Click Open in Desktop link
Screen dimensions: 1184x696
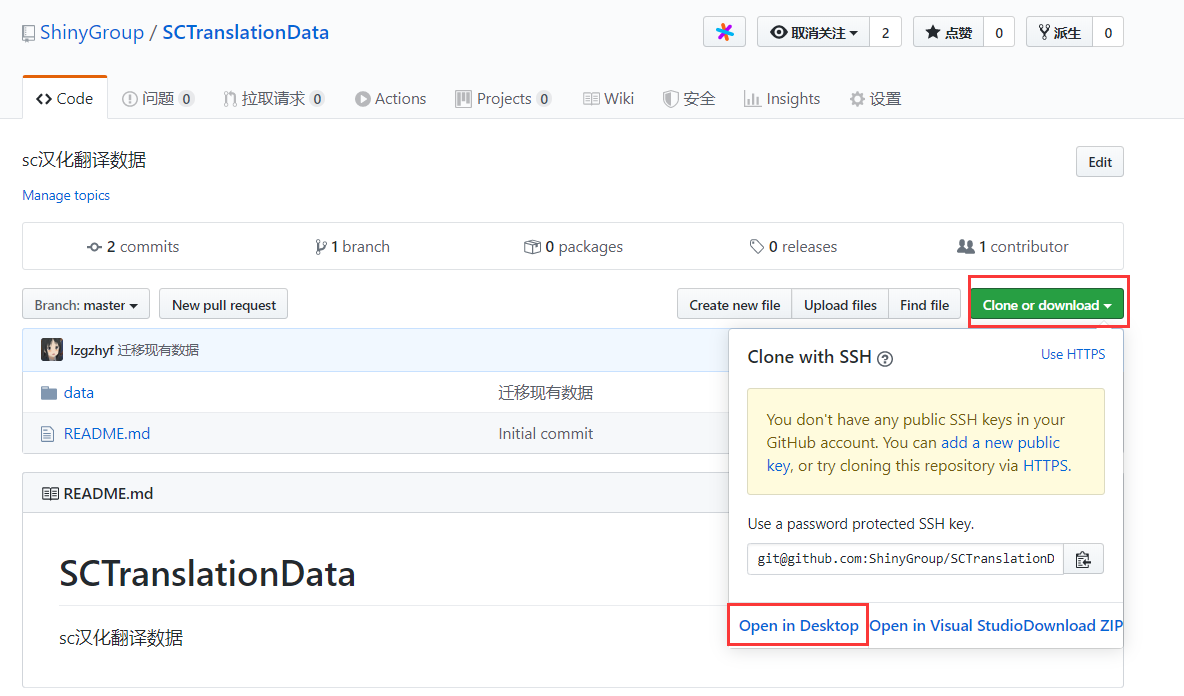pyautogui.click(x=798, y=625)
